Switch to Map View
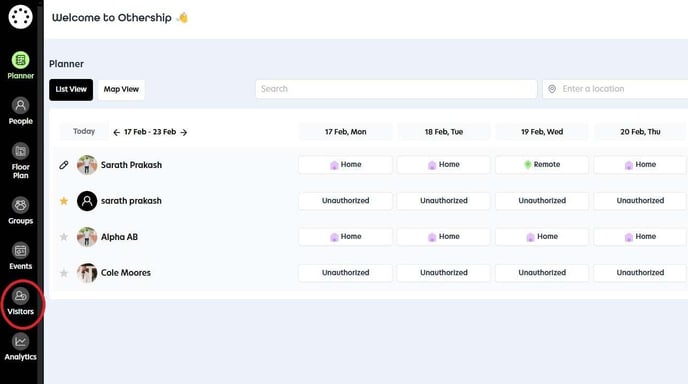The height and width of the screenshot is (384, 688). (x=121, y=90)
